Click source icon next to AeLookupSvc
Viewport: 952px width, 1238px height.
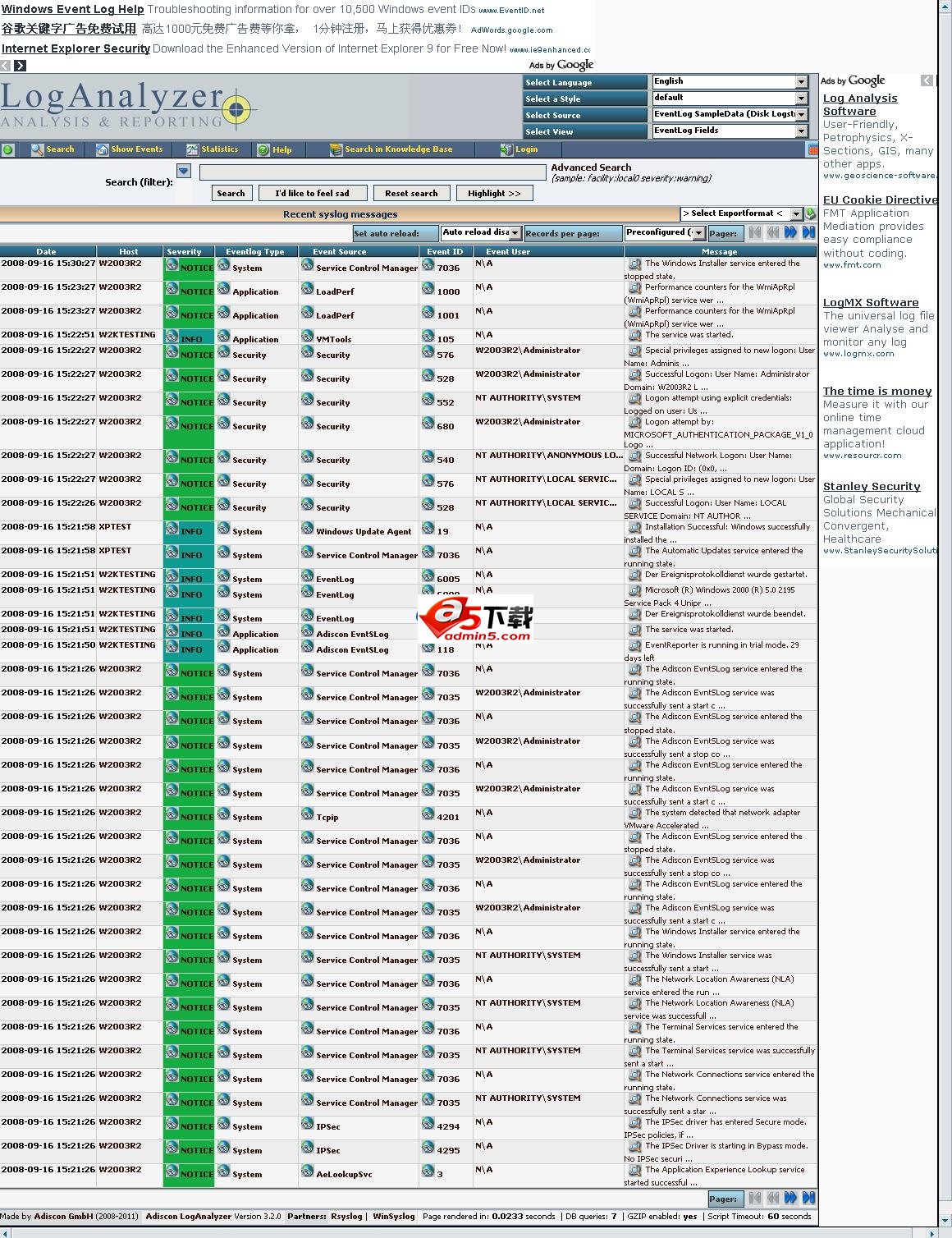[307, 1172]
